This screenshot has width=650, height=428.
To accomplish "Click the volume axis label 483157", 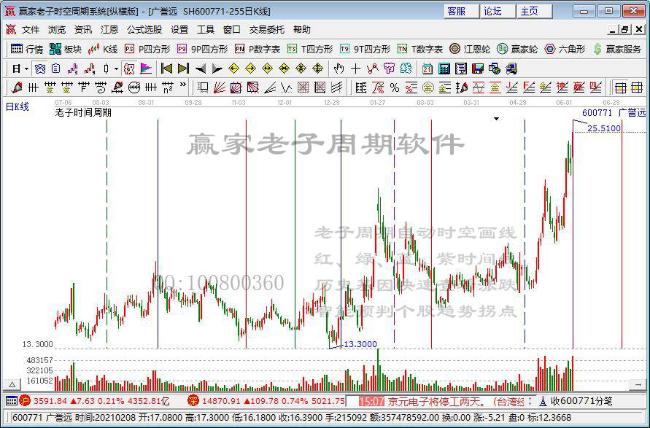I will point(39,360).
